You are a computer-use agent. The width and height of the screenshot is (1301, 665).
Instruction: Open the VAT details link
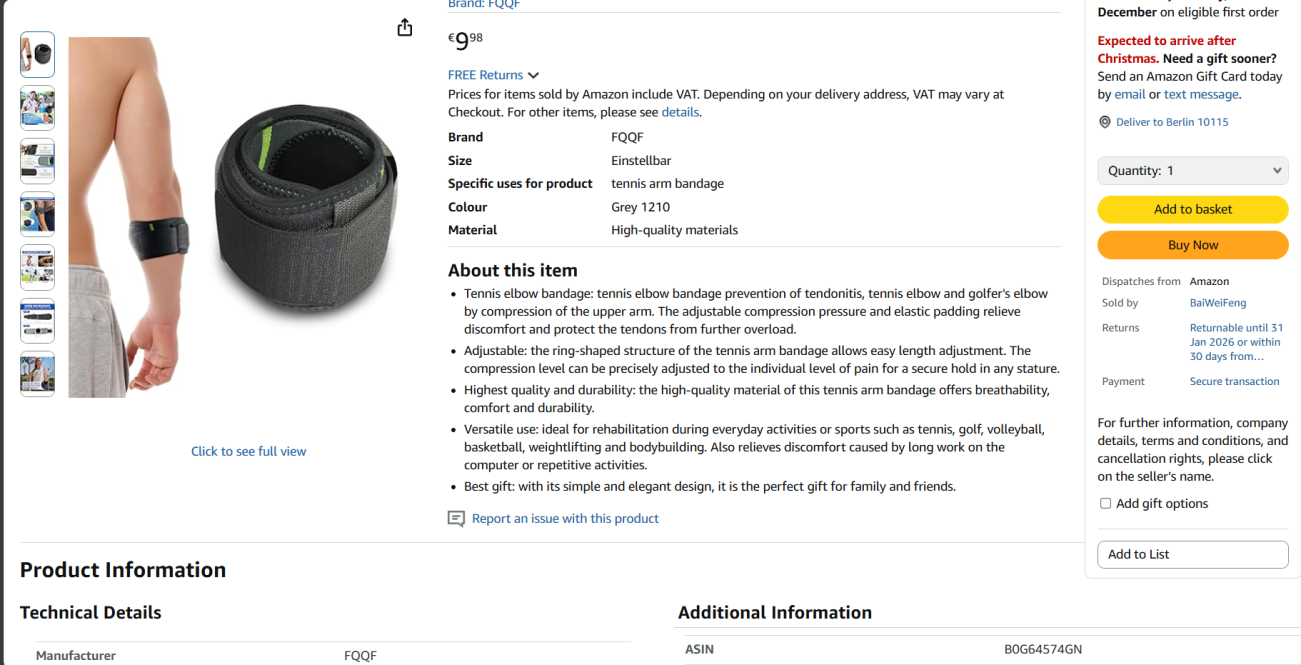click(679, 112)
